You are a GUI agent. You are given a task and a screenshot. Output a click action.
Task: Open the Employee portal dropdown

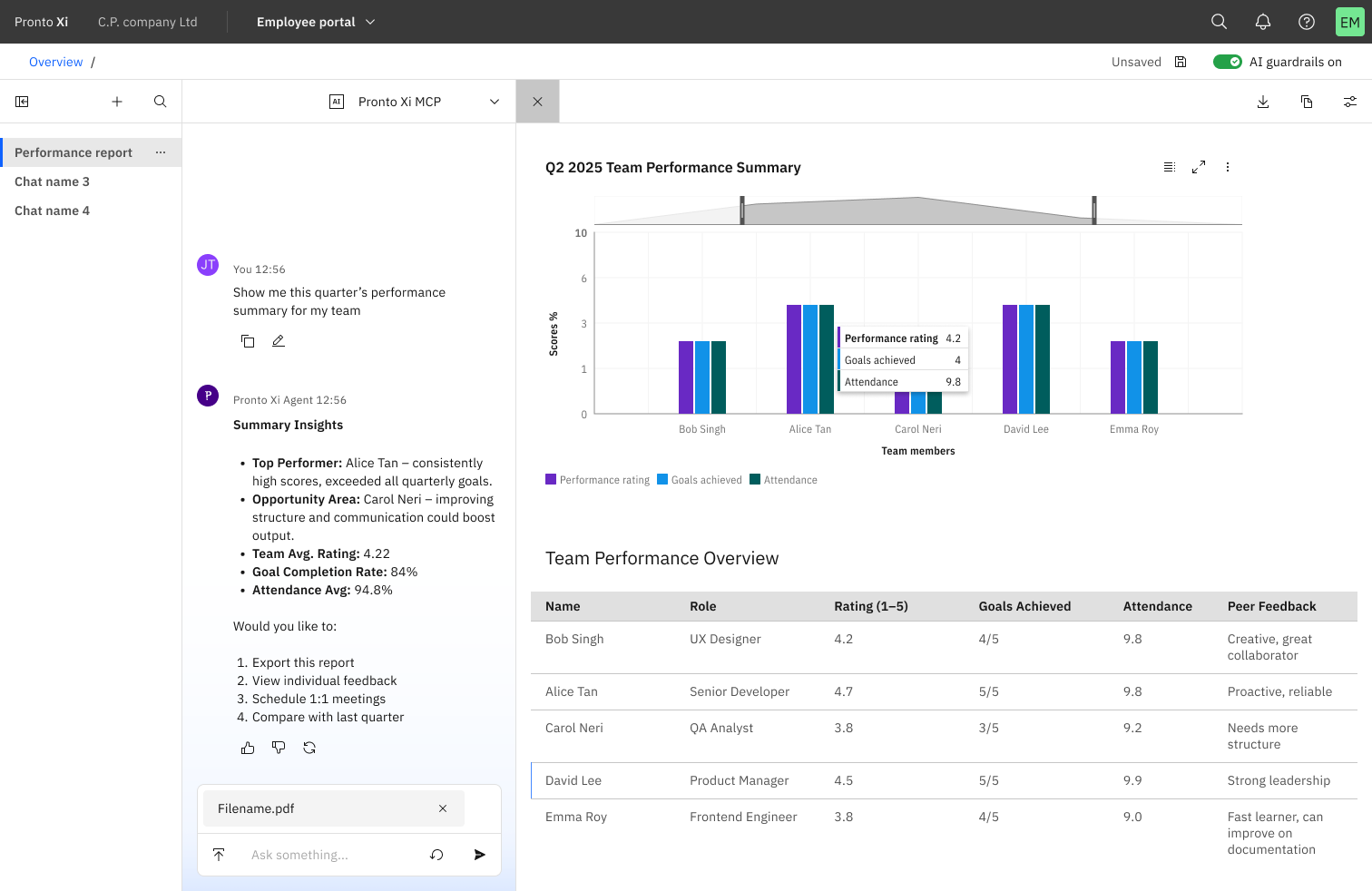pos(315,21)
